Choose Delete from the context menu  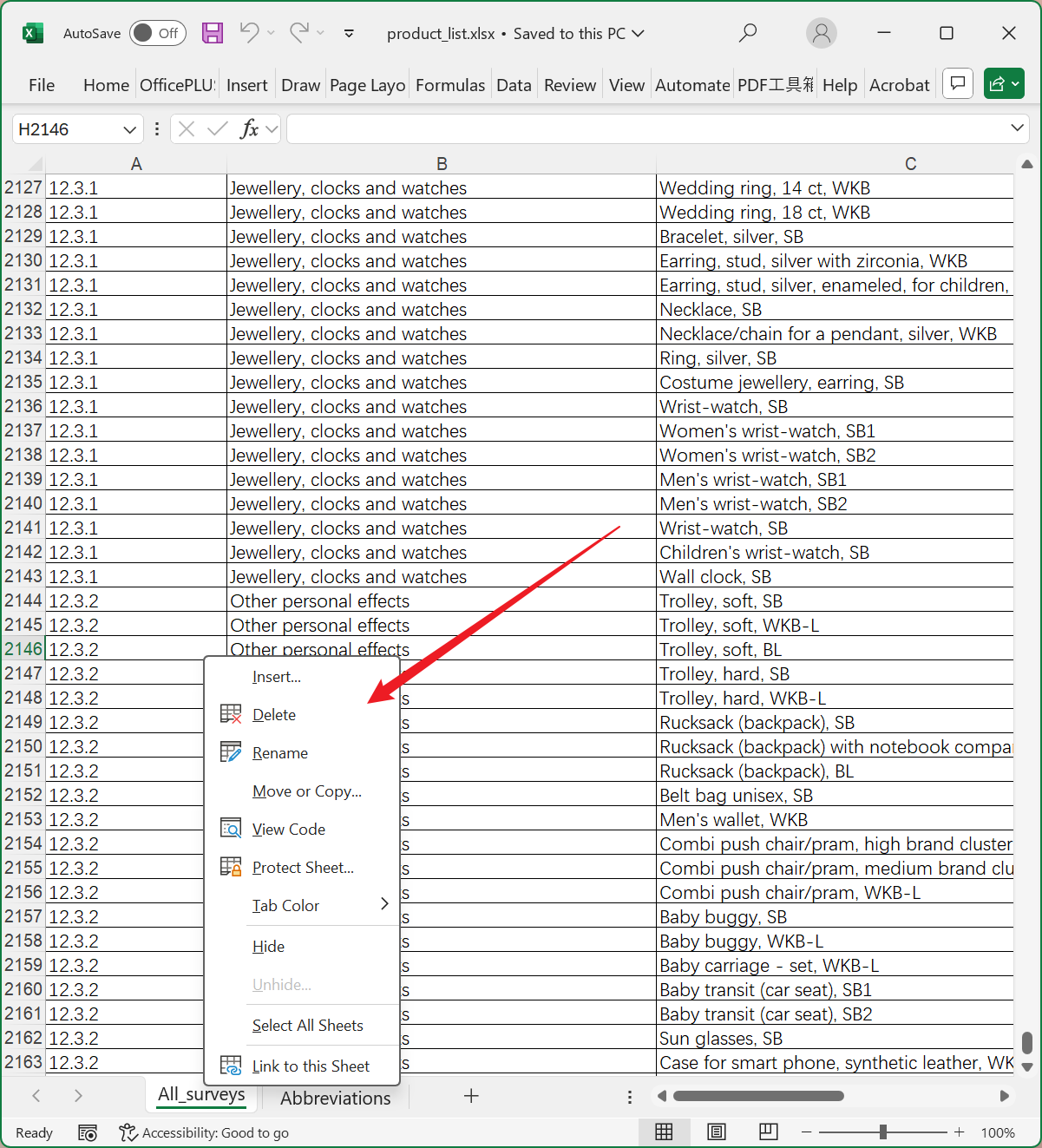point(274,714)
